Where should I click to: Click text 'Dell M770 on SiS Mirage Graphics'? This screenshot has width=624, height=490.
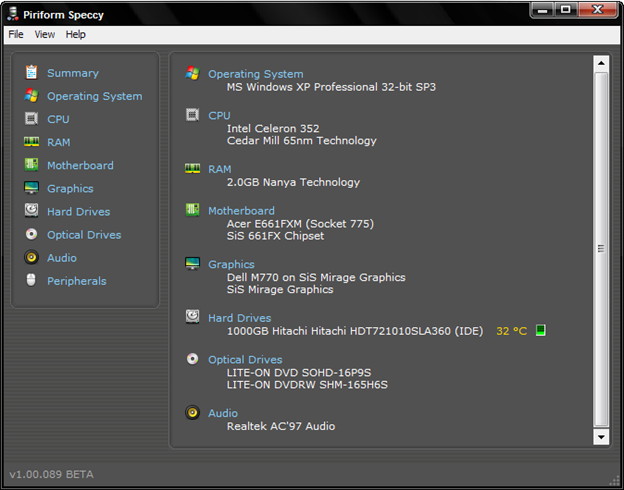pyautogui.click(x=316, y=277)
